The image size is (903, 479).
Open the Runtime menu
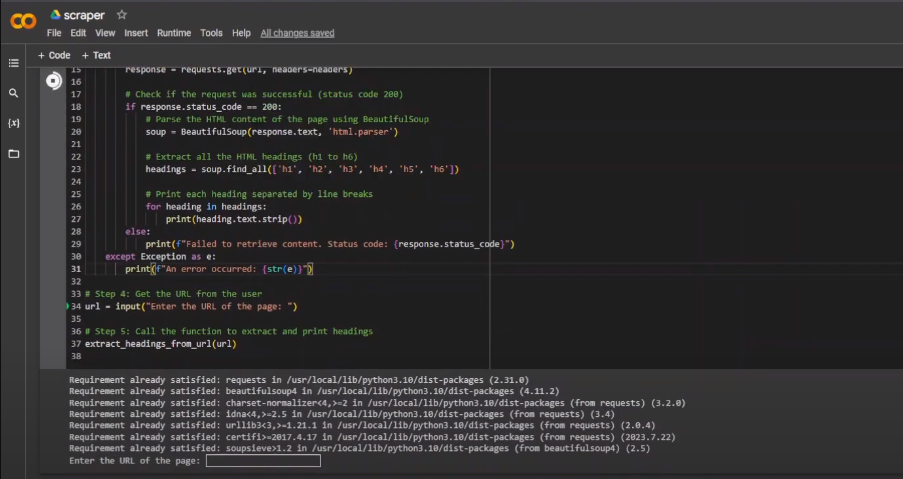174,33
